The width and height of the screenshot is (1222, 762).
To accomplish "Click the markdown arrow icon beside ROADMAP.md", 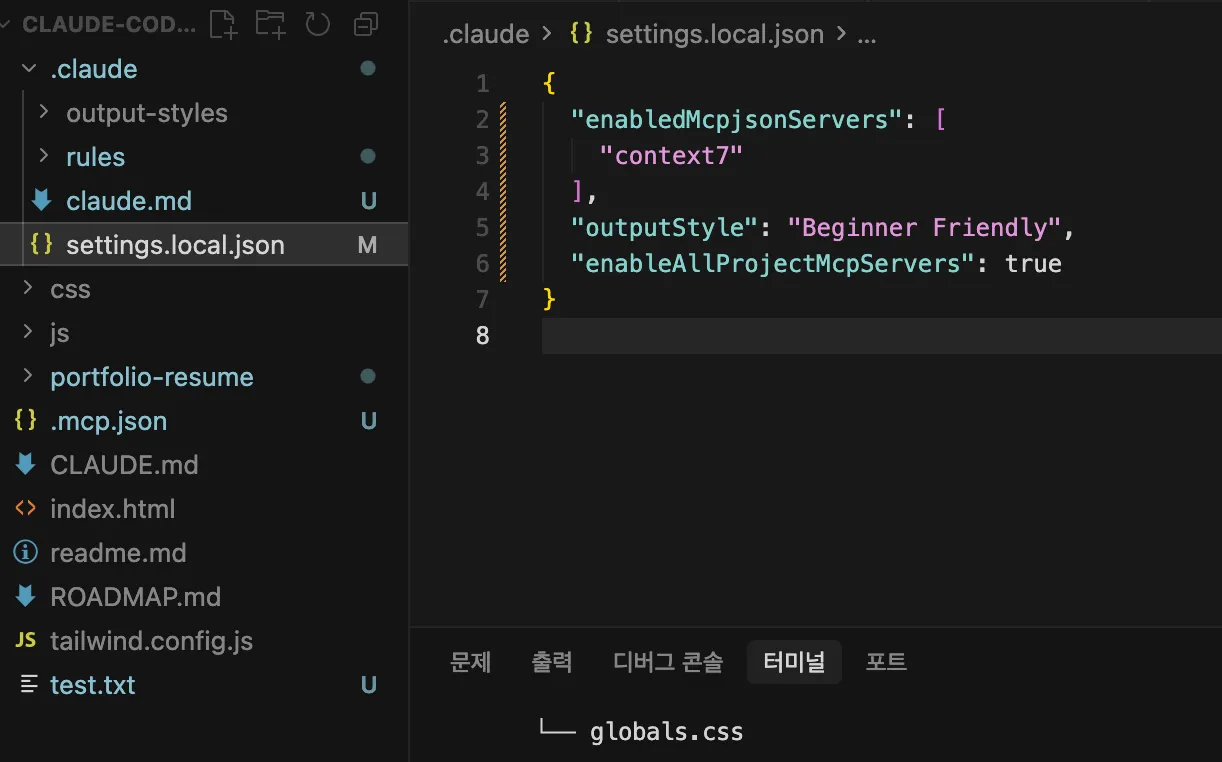I will 26,596.
